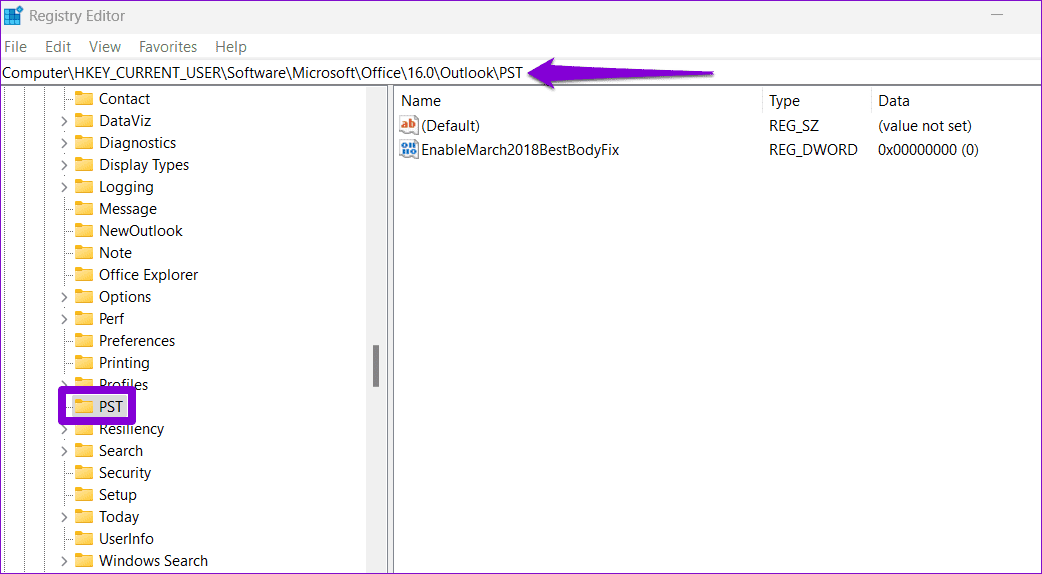Click the registry path address bar

[520, 73]
